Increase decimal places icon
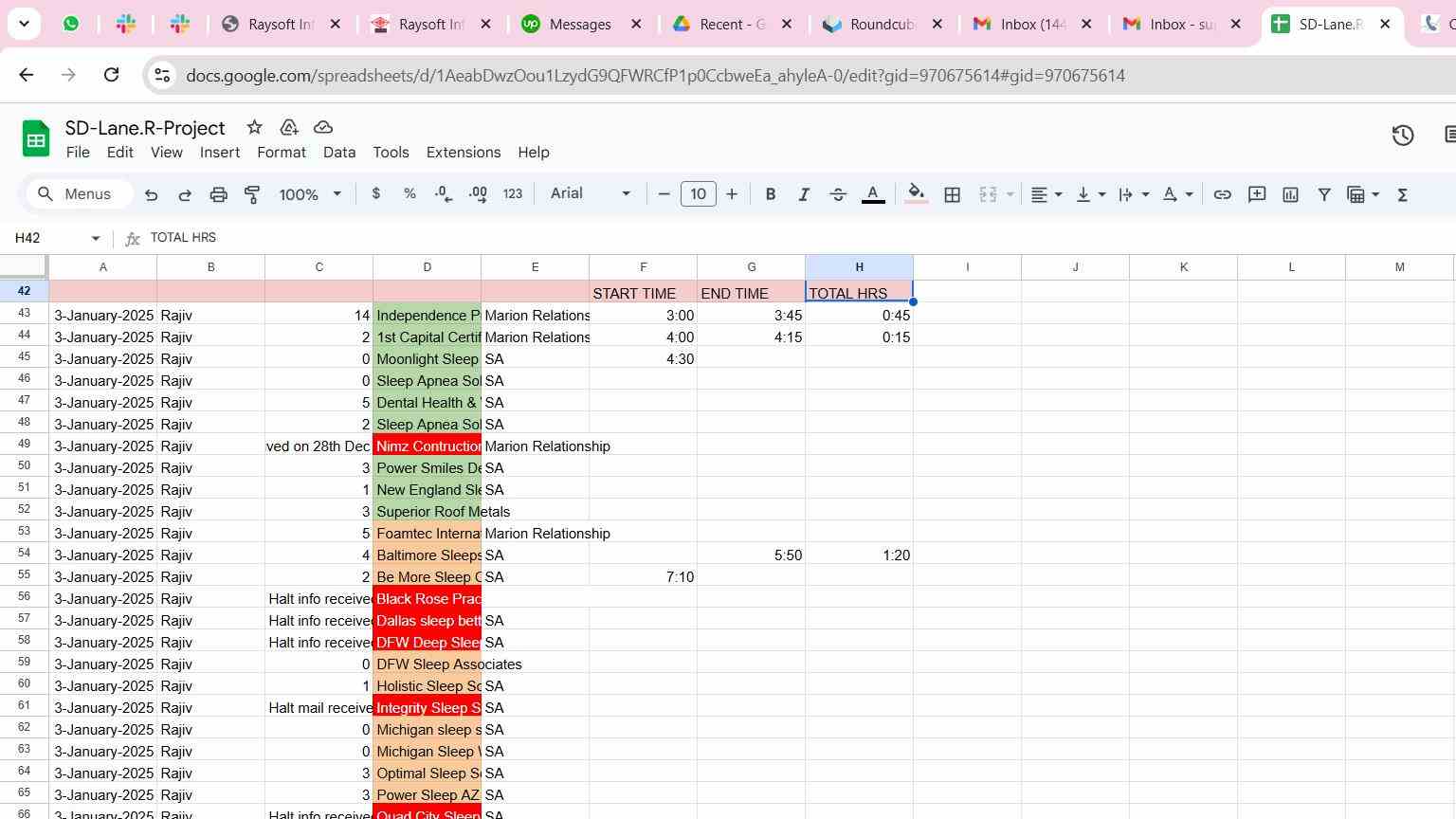Screen dimensions: 1456x819 point(478,193)
